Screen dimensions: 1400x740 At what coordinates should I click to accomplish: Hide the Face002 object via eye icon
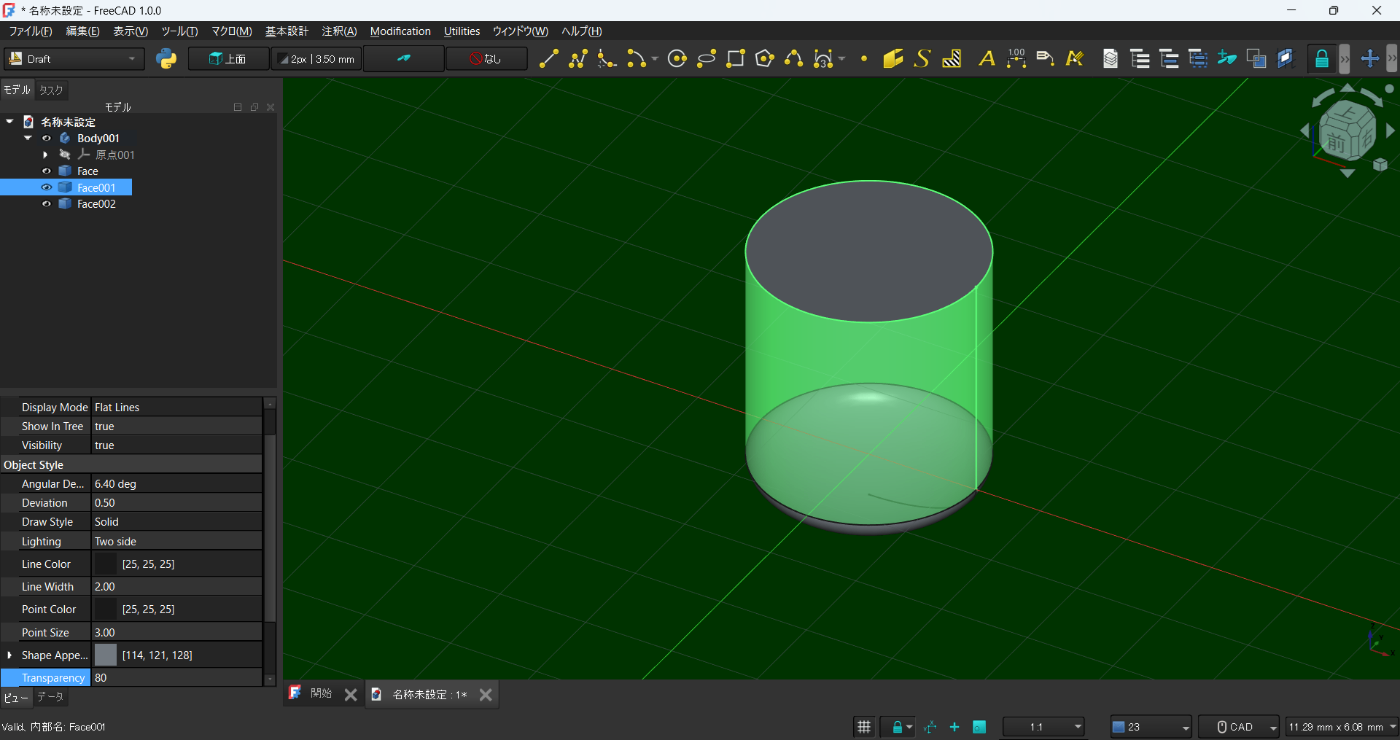[46, 204]
